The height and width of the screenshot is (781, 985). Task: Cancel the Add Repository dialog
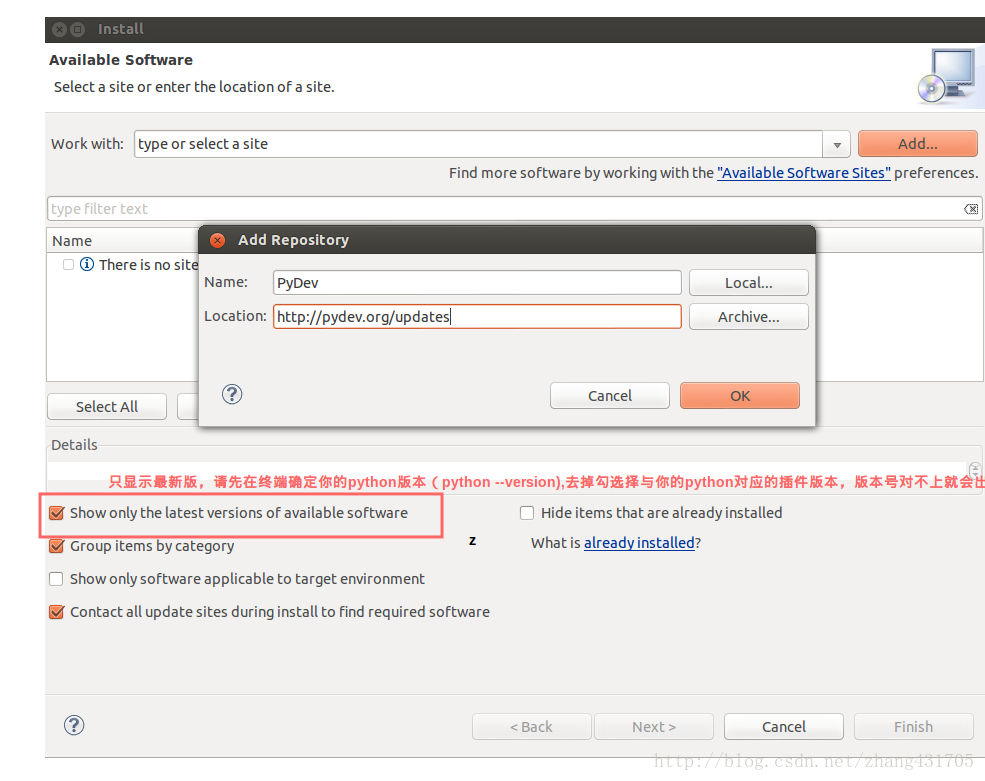(609, 396)
